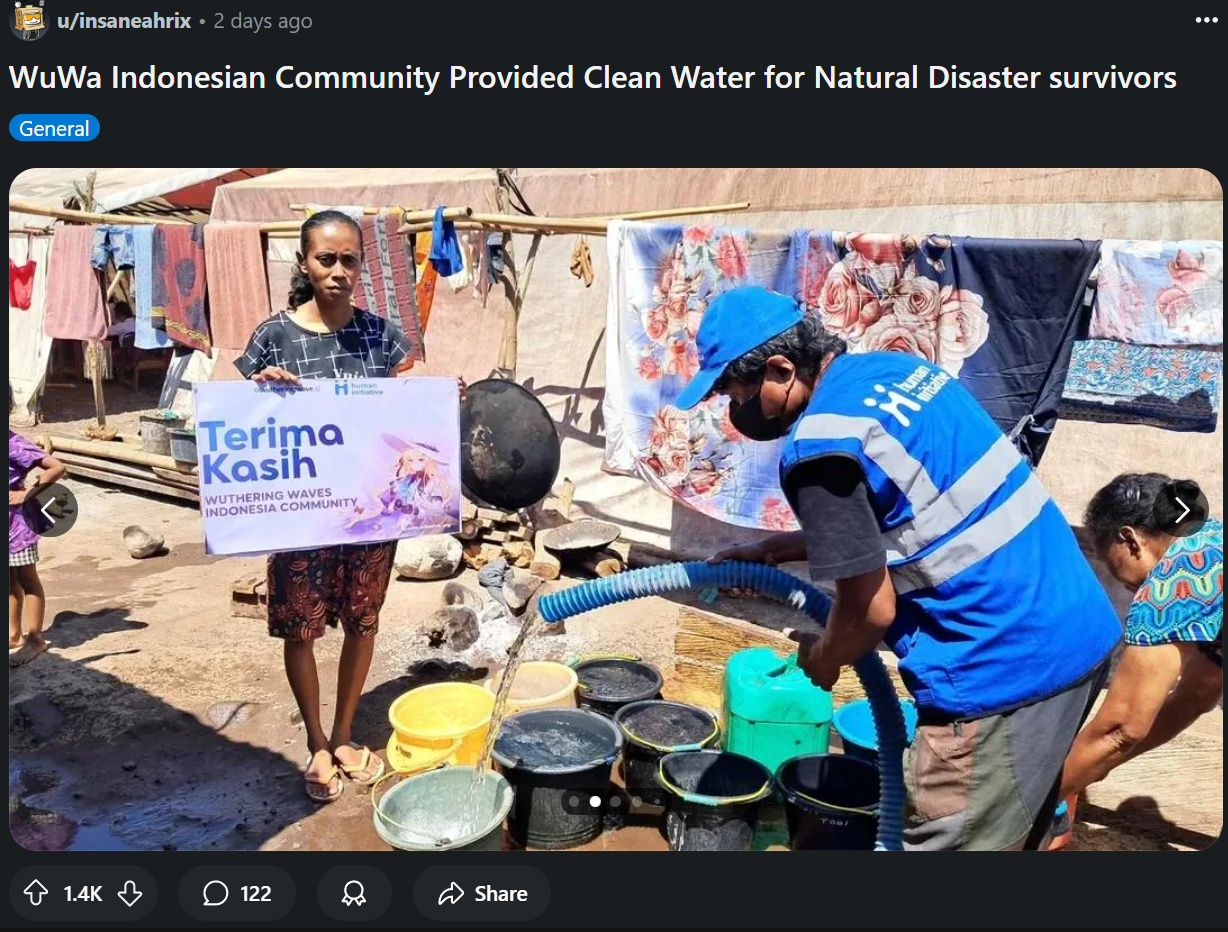Screen dimensions: 1228x932
Task: Select the small fifth gallery dot indicator
Action: pos(657,801)
